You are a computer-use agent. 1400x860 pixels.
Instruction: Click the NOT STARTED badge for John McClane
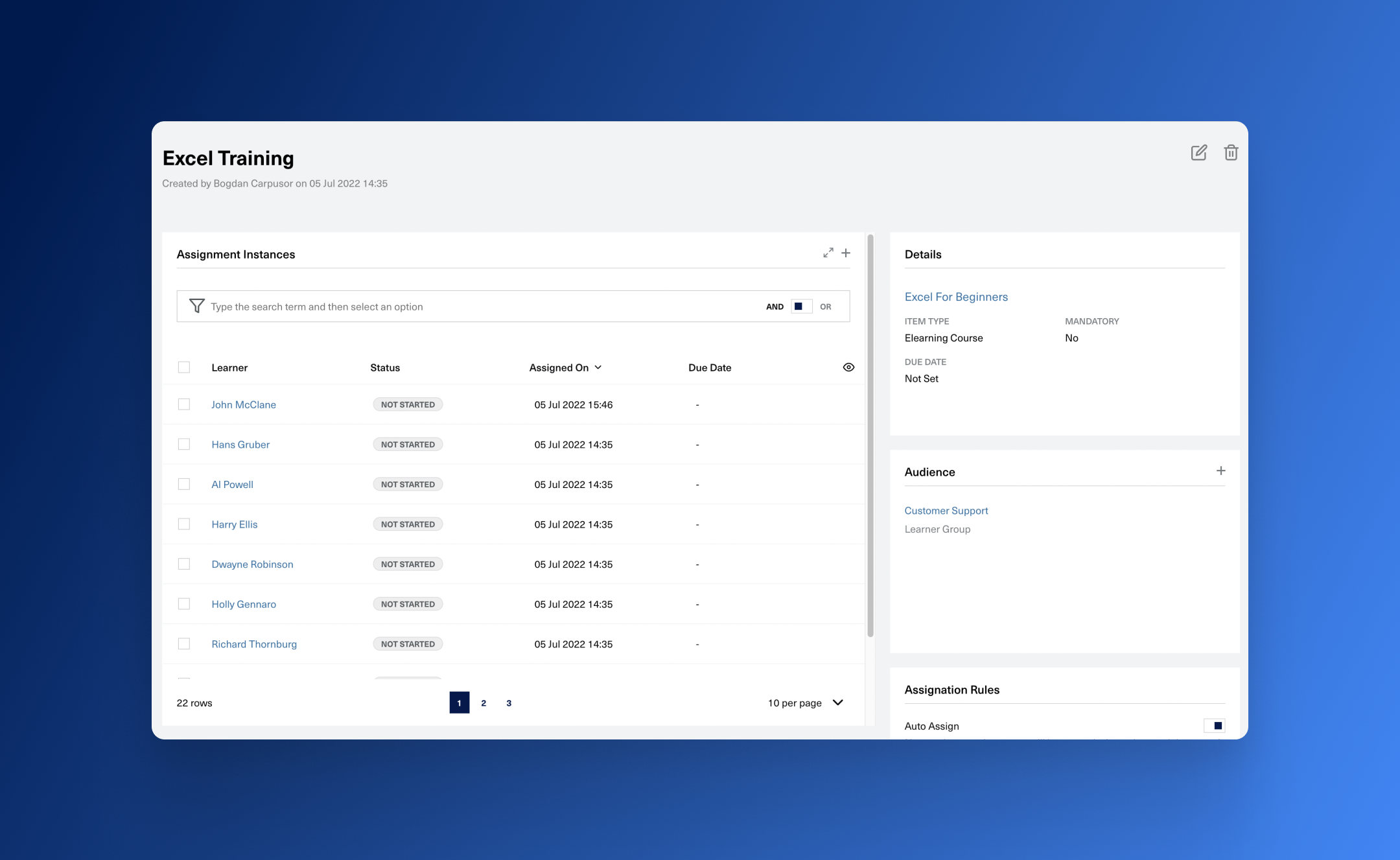[408, 404]
